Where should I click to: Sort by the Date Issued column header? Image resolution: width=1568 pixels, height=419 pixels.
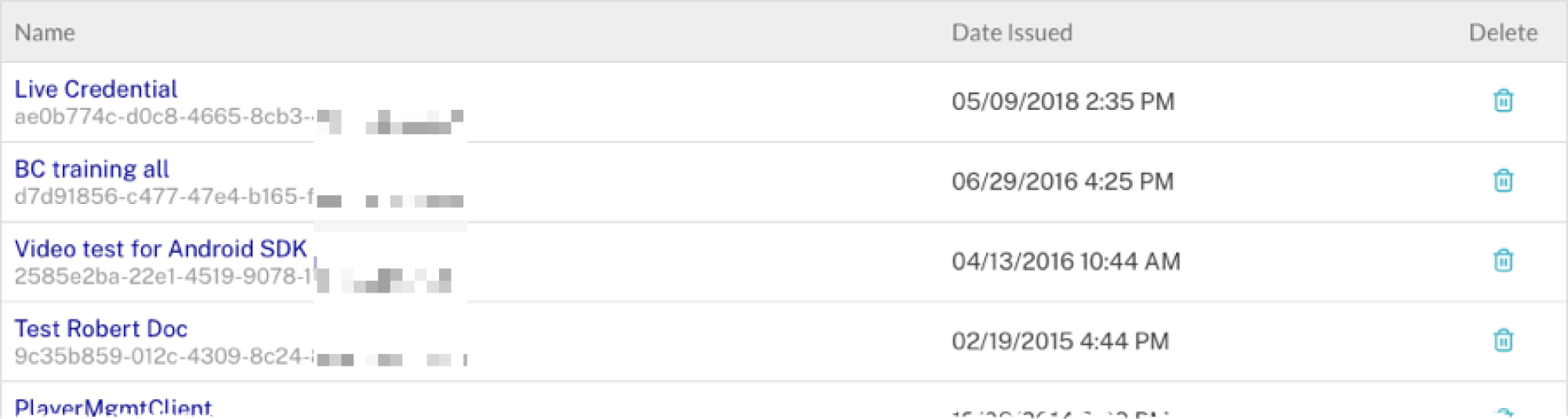(1011, 33)
